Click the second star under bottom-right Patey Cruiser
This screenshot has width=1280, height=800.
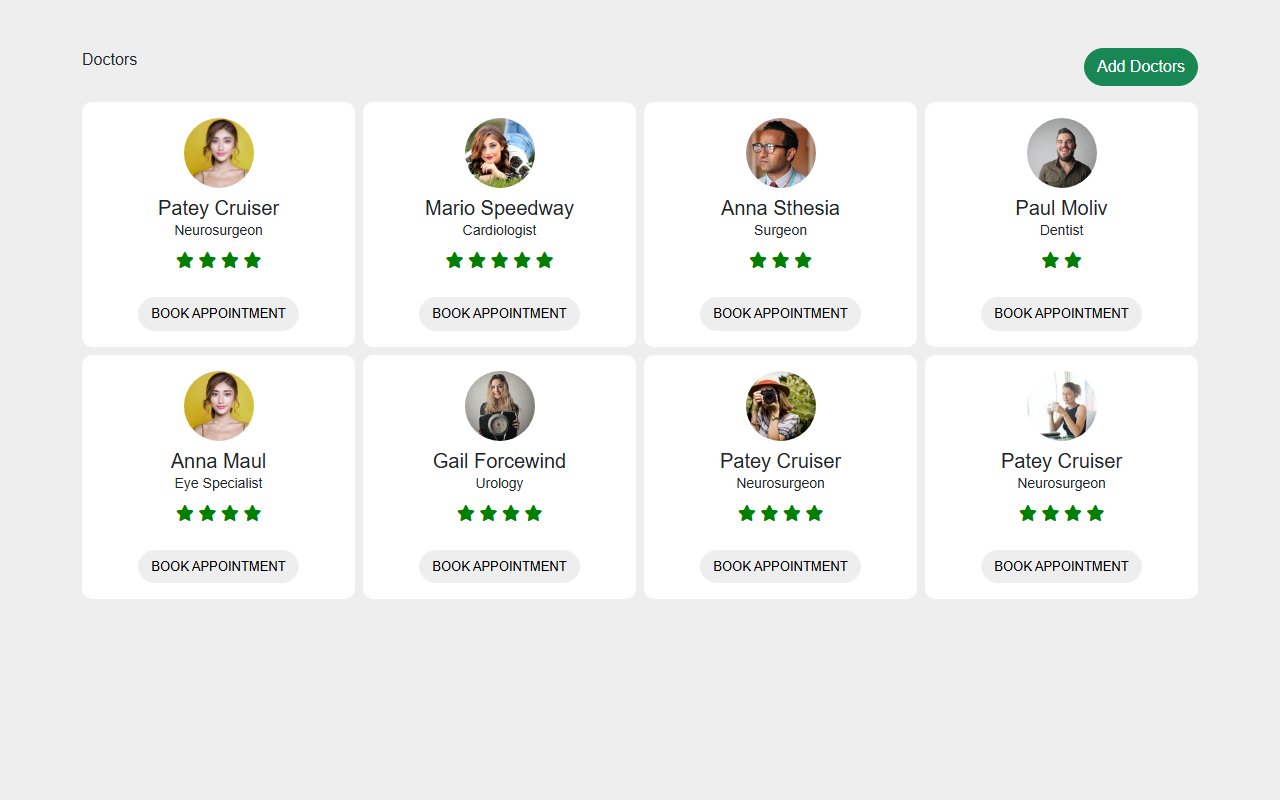point(1050,513)
